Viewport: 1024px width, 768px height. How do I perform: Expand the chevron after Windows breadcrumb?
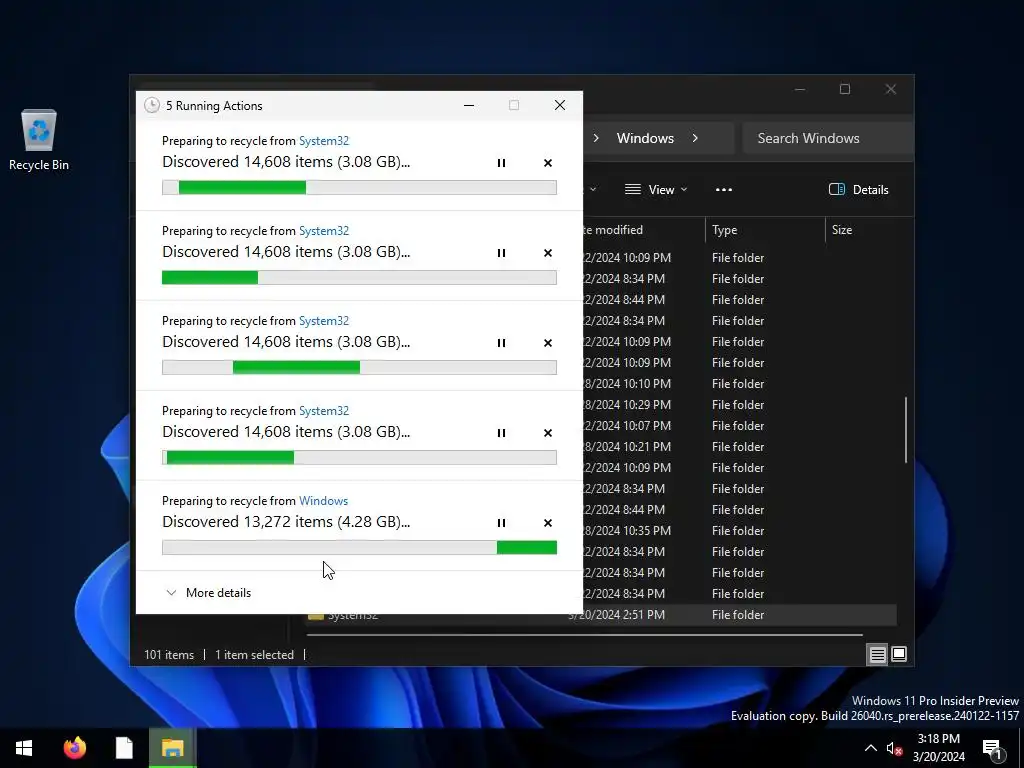[x=695, y=138]
